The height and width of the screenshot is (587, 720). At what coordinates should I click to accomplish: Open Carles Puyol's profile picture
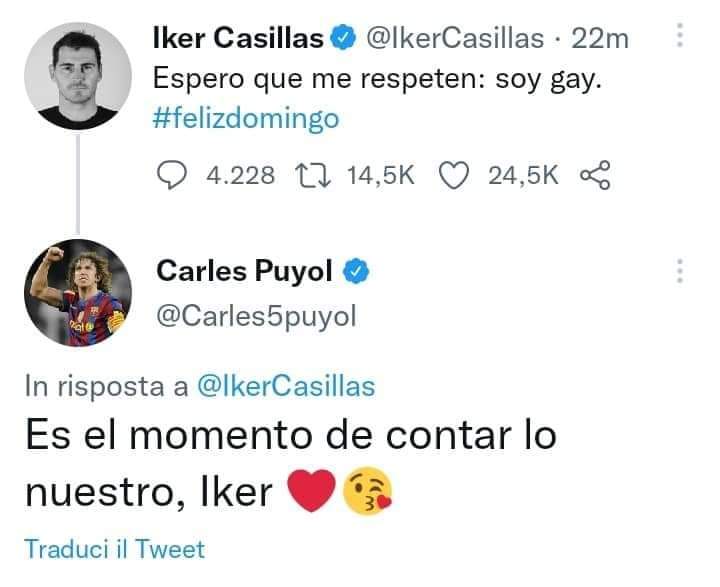[x=77, y=293]
